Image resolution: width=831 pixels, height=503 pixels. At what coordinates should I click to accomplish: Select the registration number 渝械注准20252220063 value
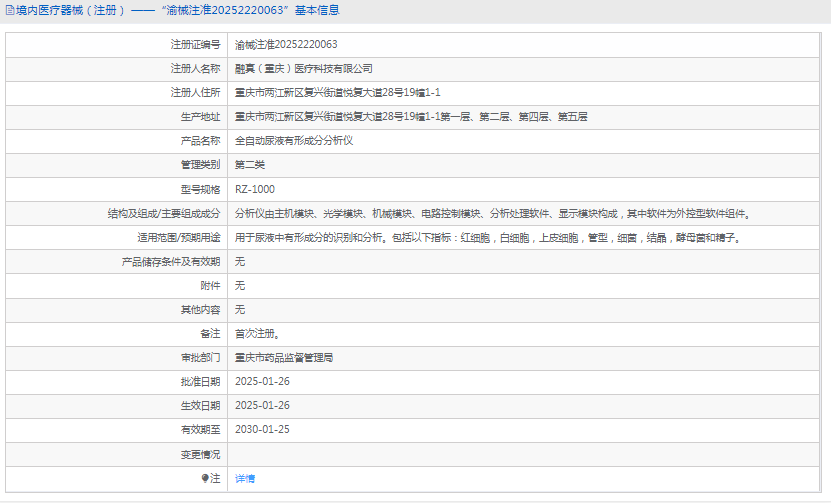pos(286,45)
